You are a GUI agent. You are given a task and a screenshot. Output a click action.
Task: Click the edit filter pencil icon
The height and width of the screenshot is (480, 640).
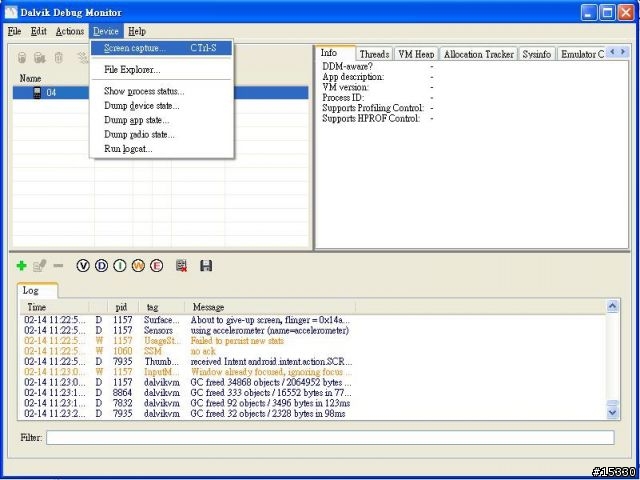pos(40,266)
